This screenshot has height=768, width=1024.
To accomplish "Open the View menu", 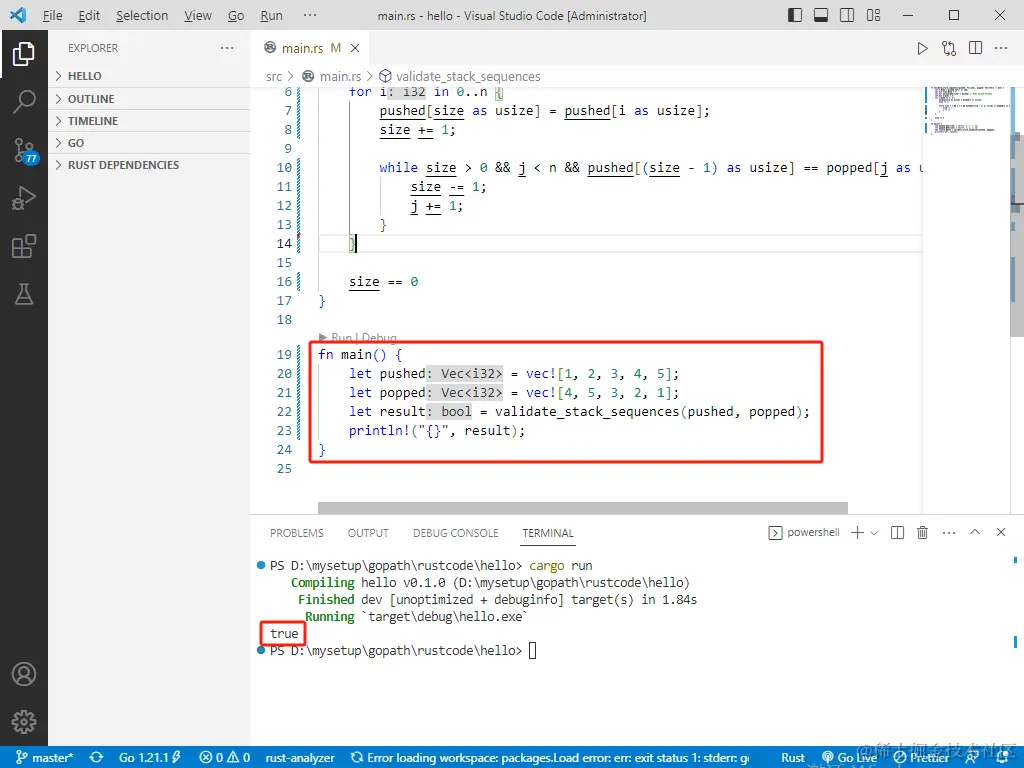I will (198, 15).
